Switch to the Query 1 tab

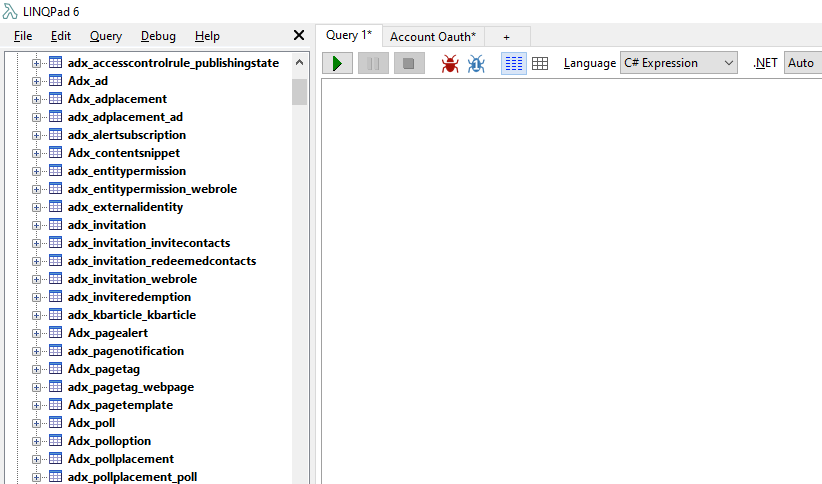349,35
